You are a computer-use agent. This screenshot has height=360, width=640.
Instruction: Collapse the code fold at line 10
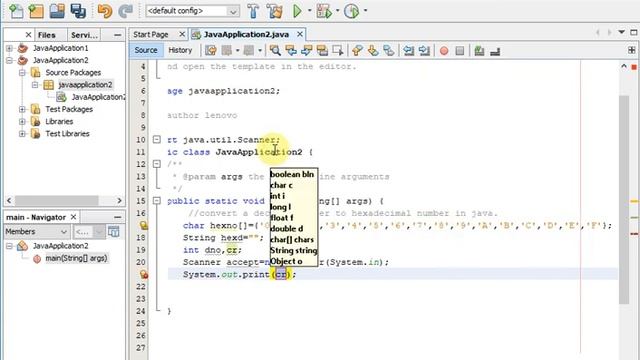tap(157, 140)
